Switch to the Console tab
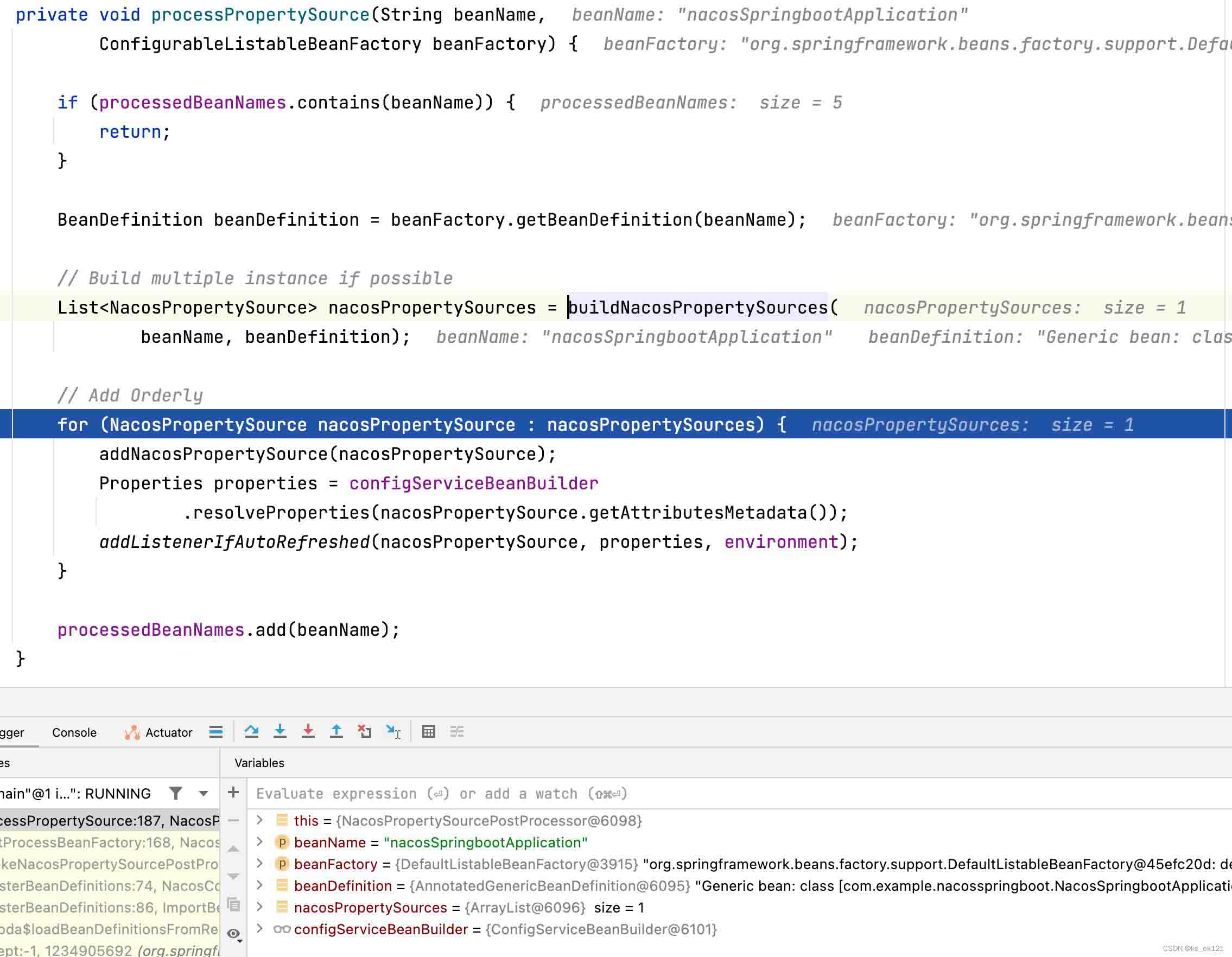Image resolution: width=1232 pixels, height=957 pixels. pos(74,732)
